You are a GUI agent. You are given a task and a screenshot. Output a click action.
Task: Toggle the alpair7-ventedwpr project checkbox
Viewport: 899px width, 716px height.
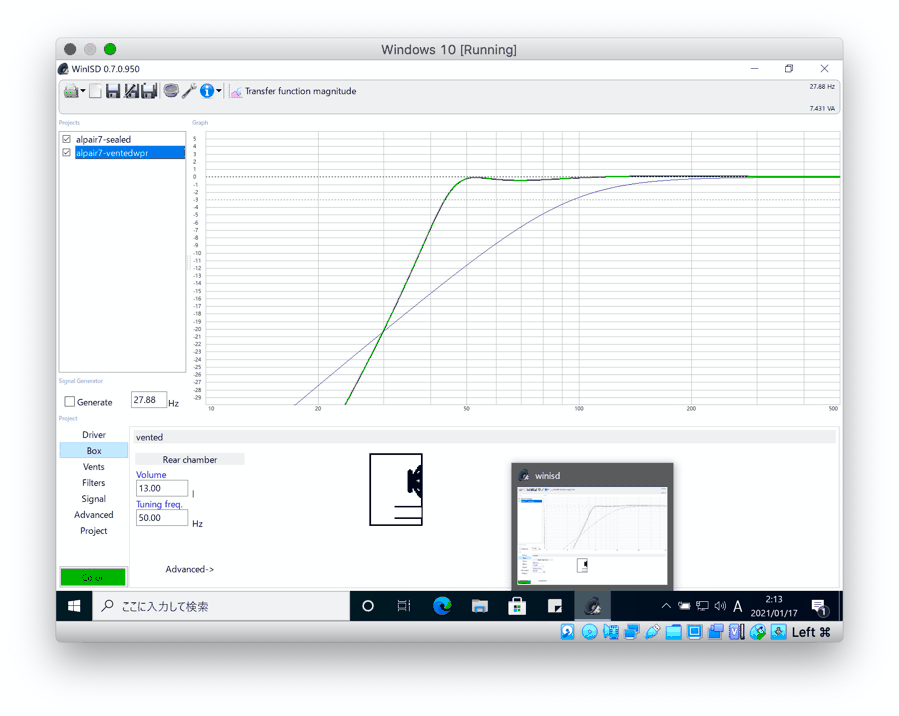(67, 152)
